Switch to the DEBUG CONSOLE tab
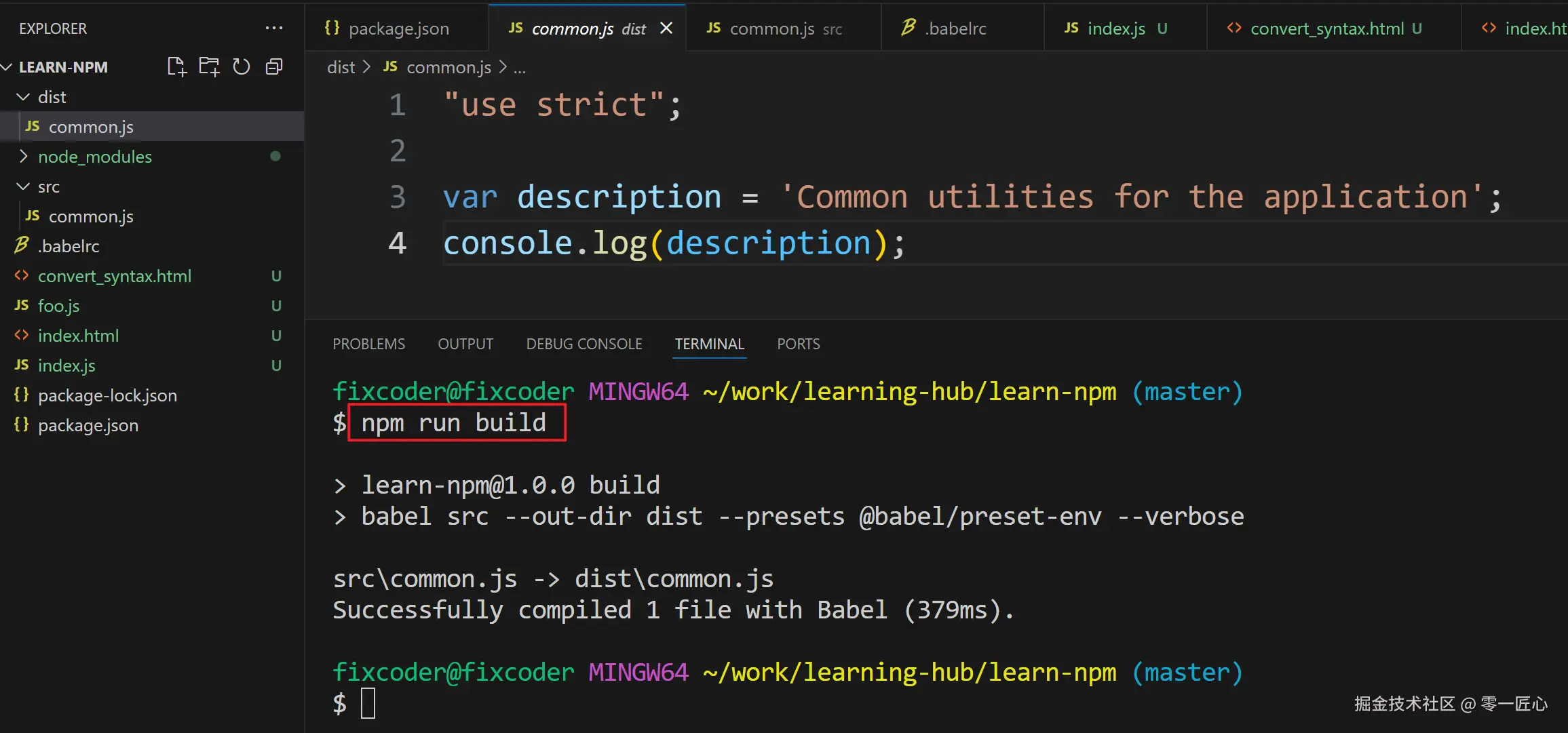 click(x=584, y=344)
